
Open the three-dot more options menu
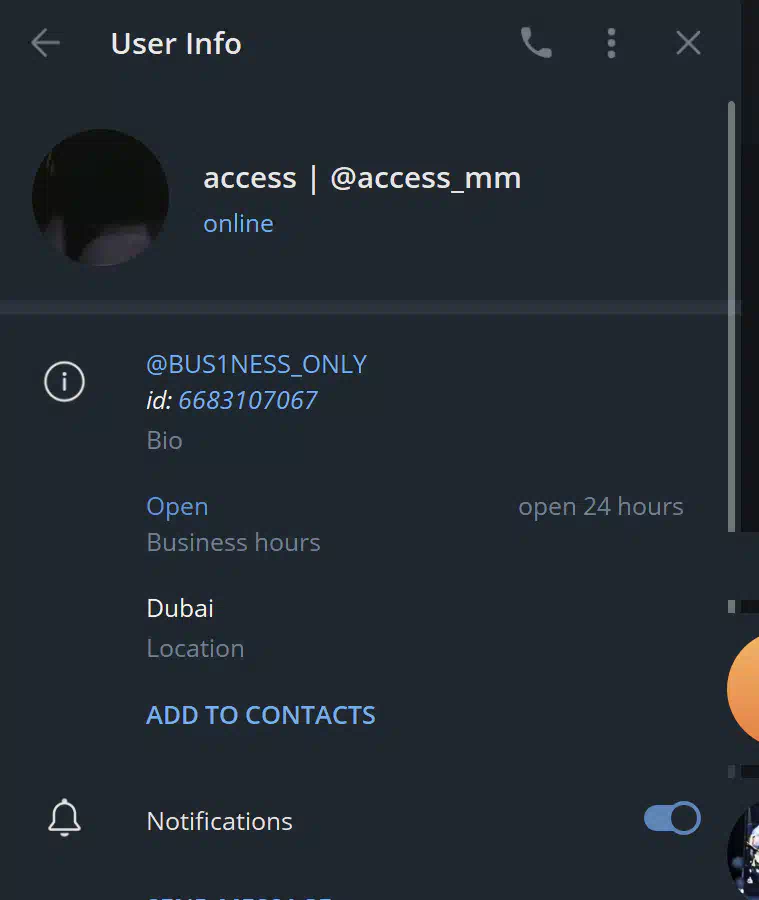point(611,43)
